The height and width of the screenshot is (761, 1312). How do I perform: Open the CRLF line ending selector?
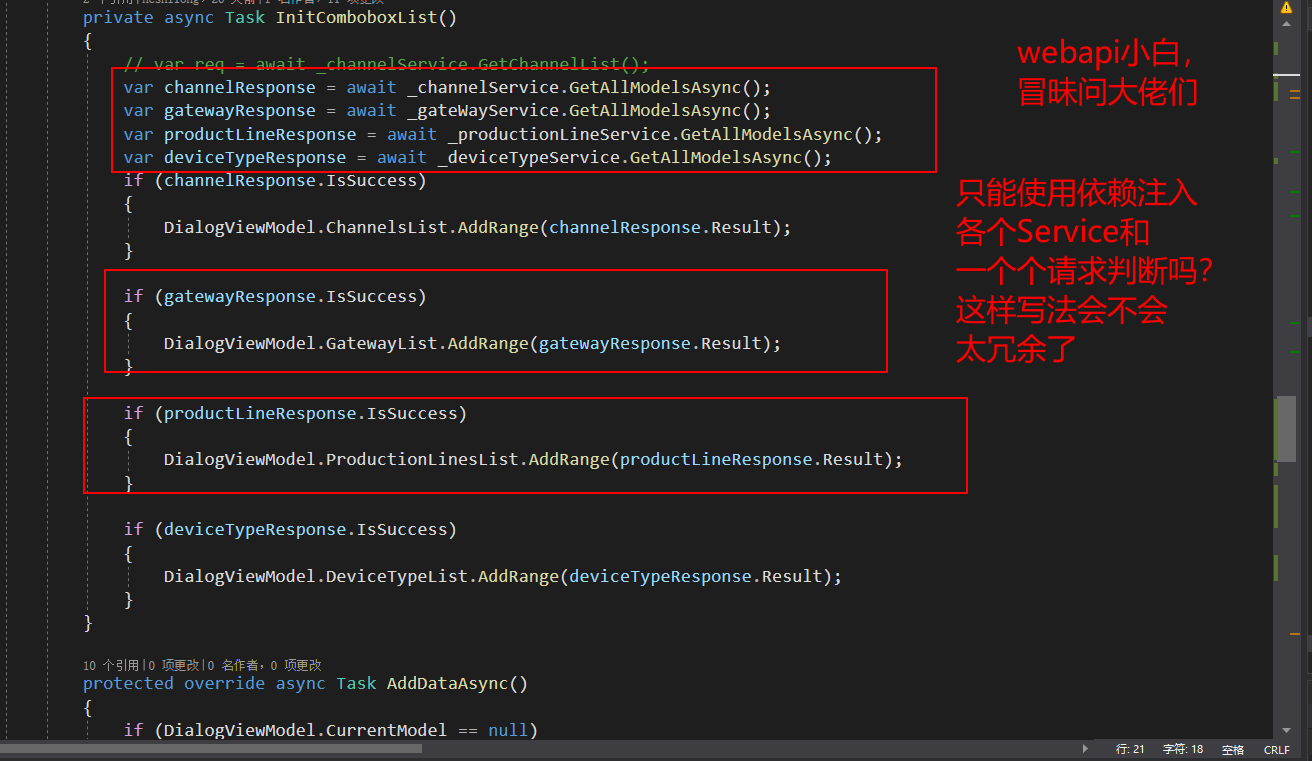click(x=1277, y=749)
